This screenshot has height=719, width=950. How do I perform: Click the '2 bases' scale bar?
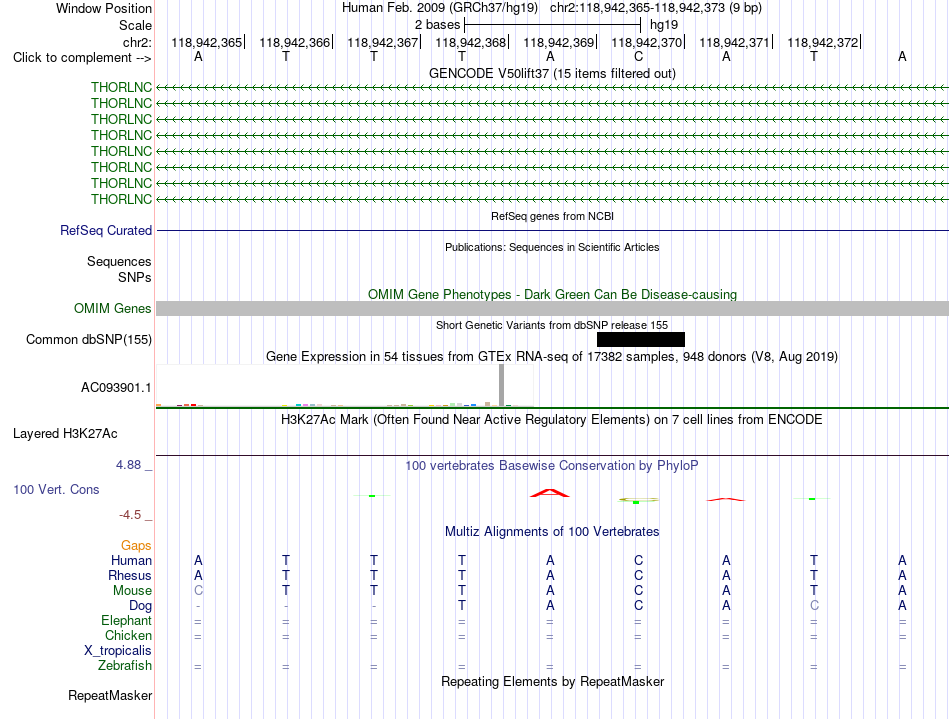[552, 25]
